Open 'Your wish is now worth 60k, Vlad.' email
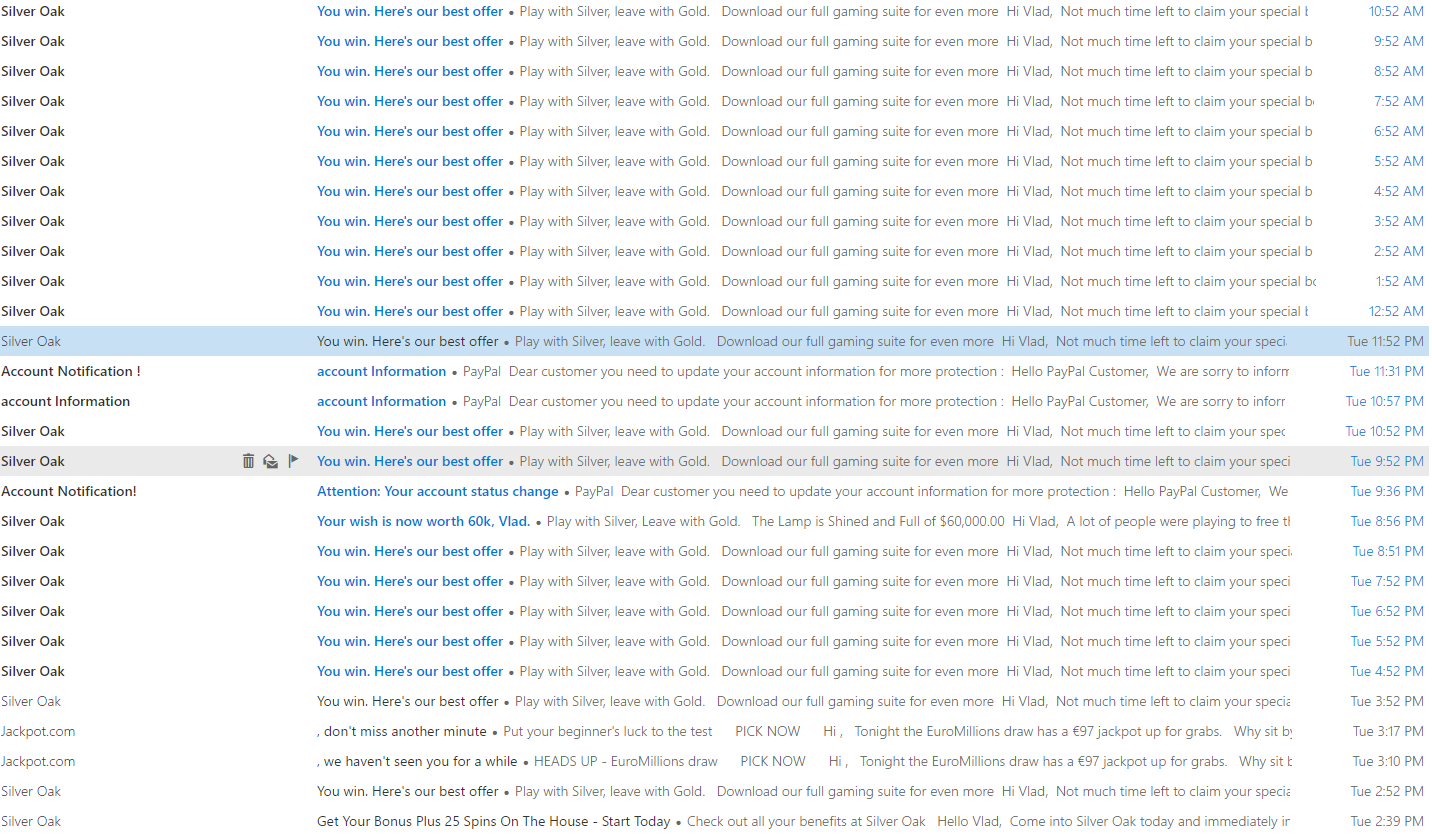The image size is (1432, 834). coord(716,521)
